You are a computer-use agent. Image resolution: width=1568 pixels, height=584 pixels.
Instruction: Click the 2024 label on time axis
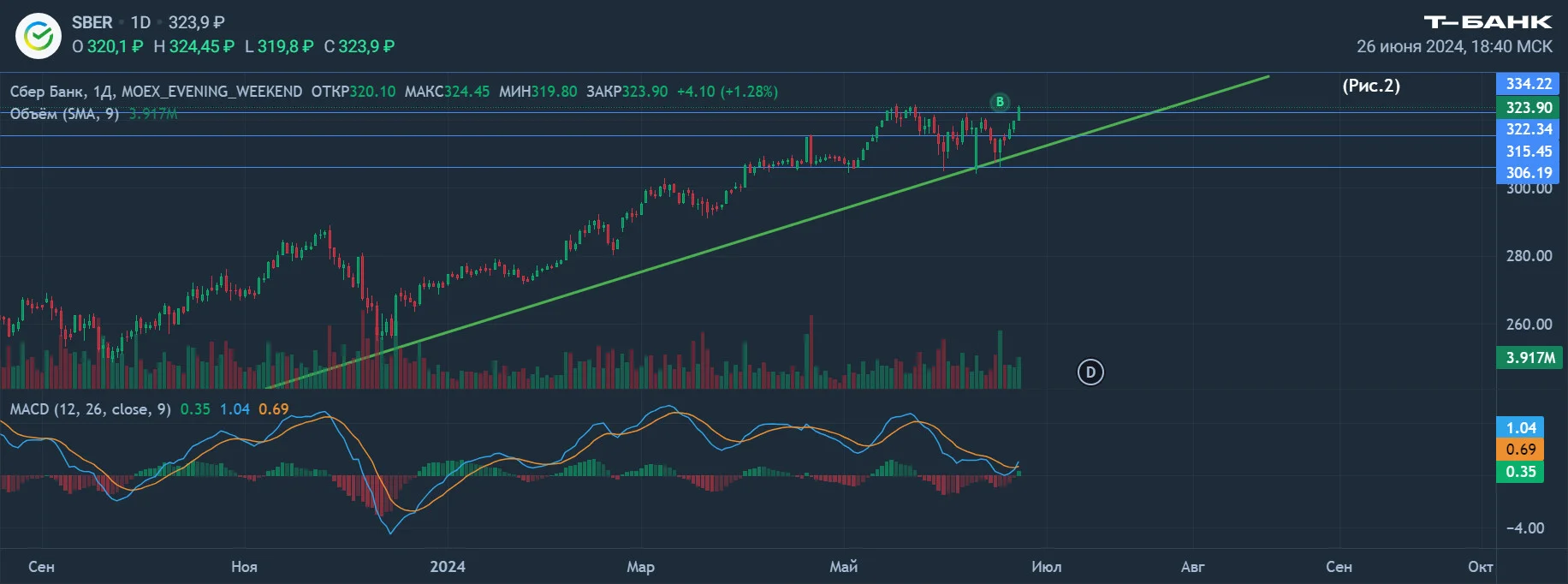[448, 567]
